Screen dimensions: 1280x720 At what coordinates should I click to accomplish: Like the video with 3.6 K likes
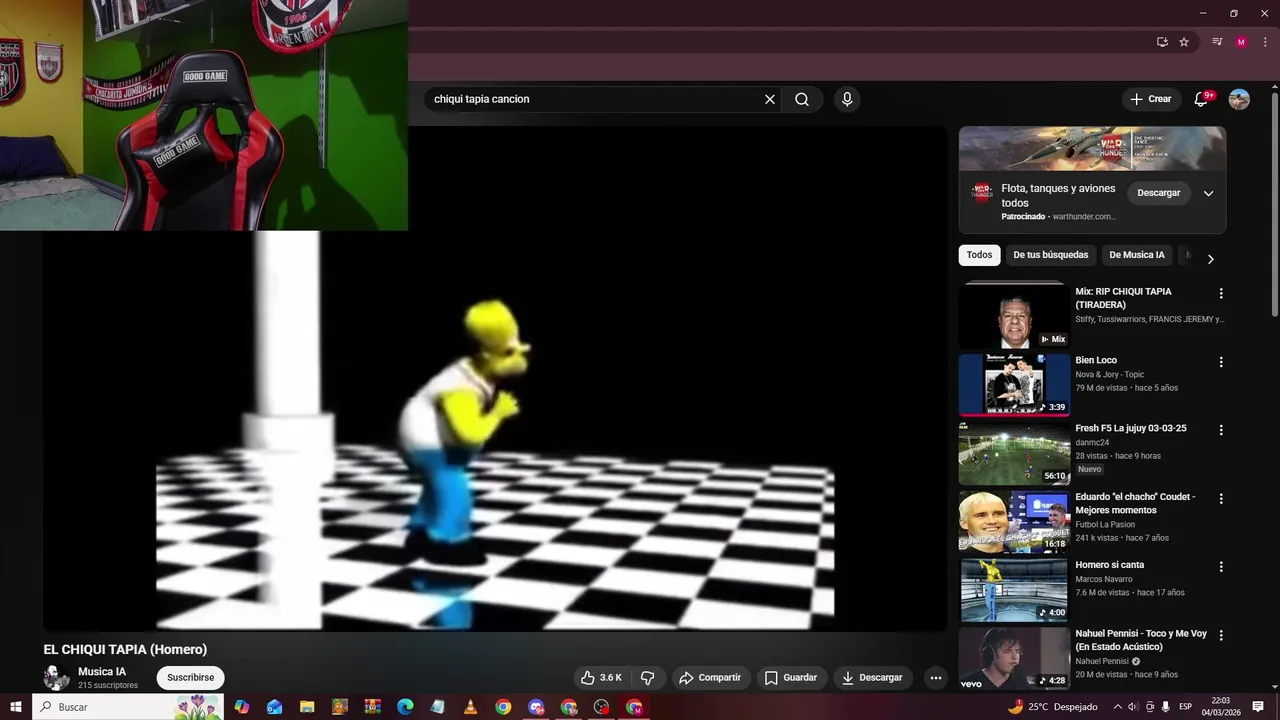(x=601, y=678)
